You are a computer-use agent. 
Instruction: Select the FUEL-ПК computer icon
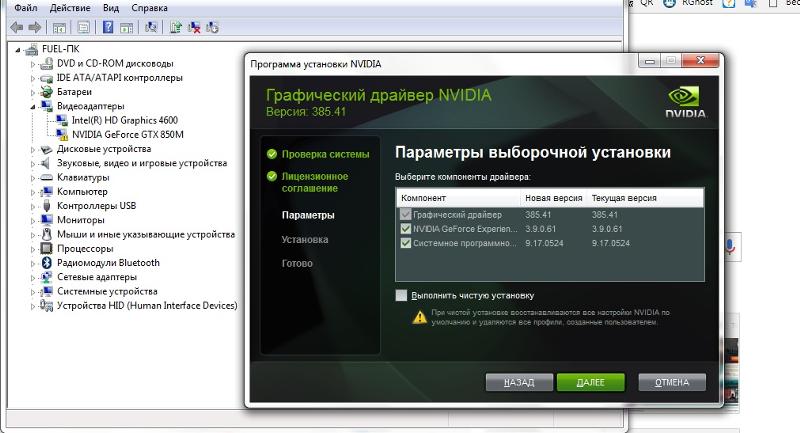coord(32,49)
